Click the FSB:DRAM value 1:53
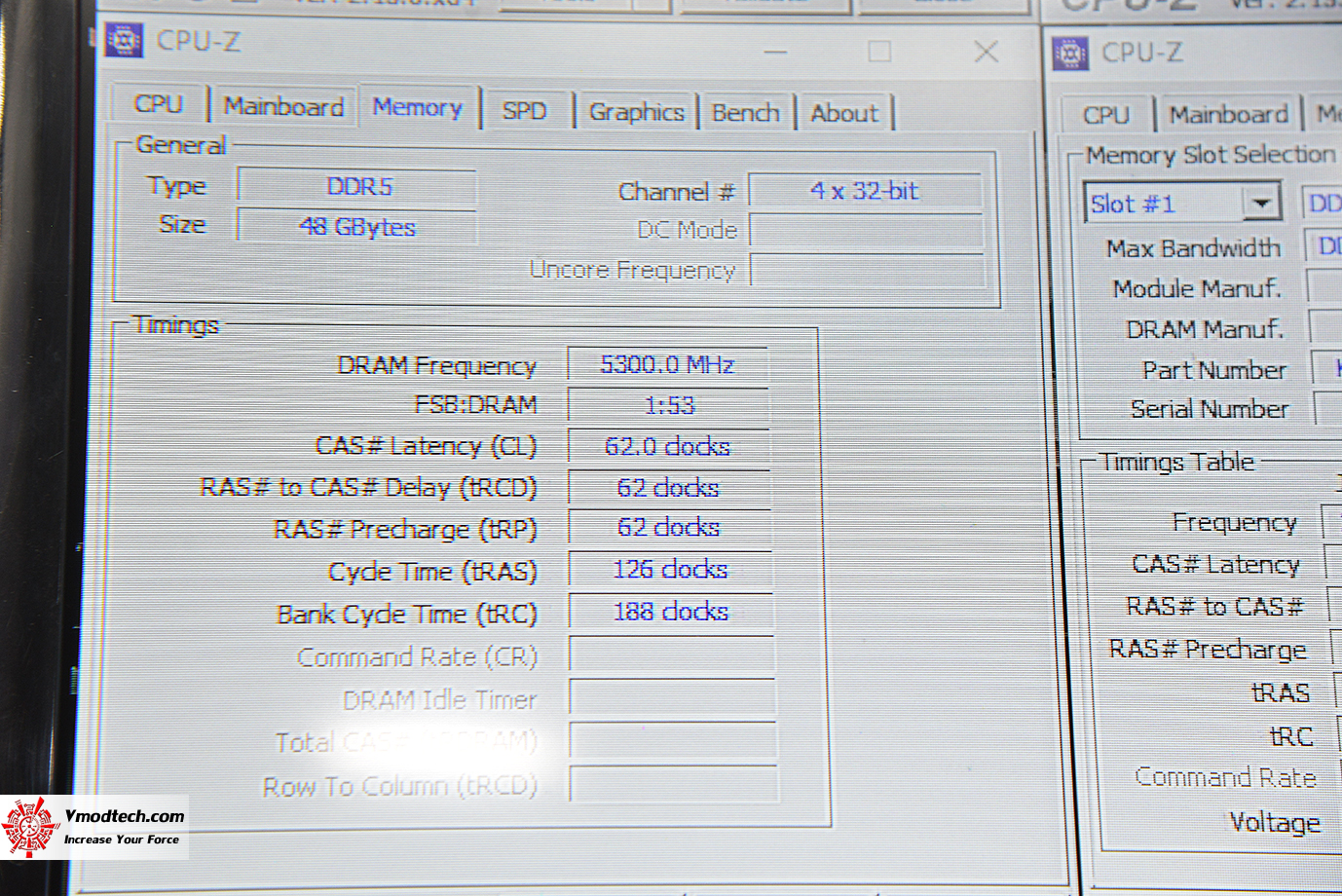This screenshot has width=1342, height=896. click(x=668, y=405)
